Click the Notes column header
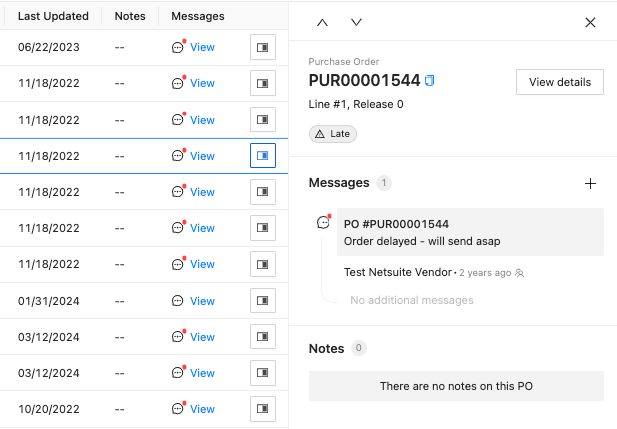This screenshot has width=617, height=429. click(130, 16)
